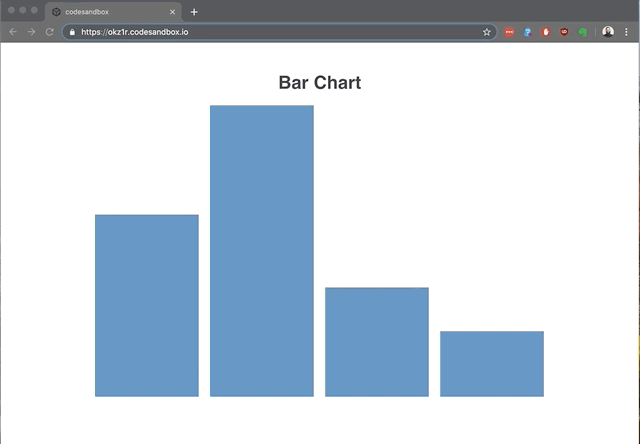640x444 pixels.
Task: Click the codesandbox tab favicon
Action: (56, 12)
